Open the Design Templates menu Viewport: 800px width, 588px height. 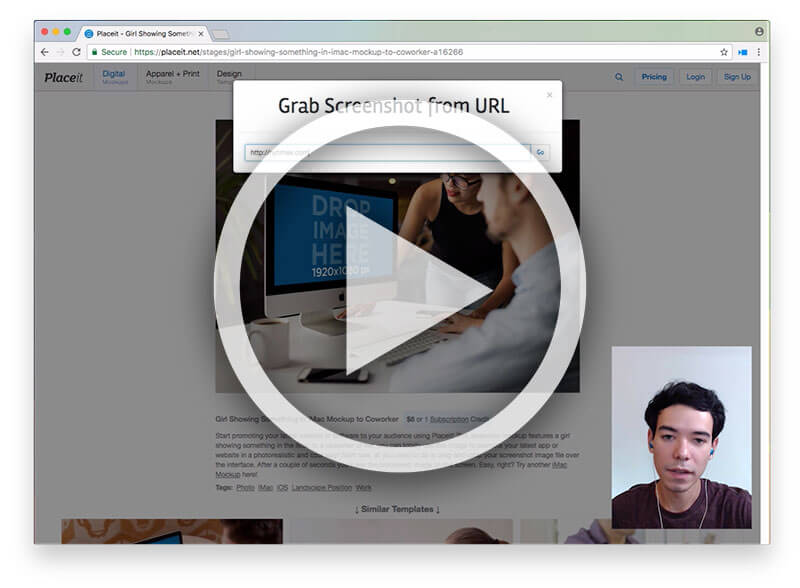coord(229,77)
